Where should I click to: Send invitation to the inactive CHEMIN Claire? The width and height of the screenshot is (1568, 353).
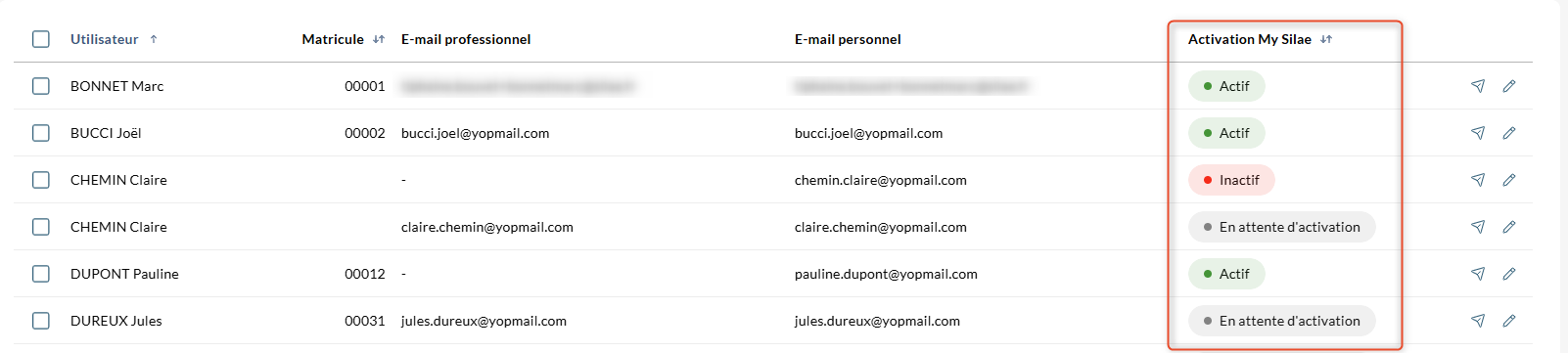1478,180
